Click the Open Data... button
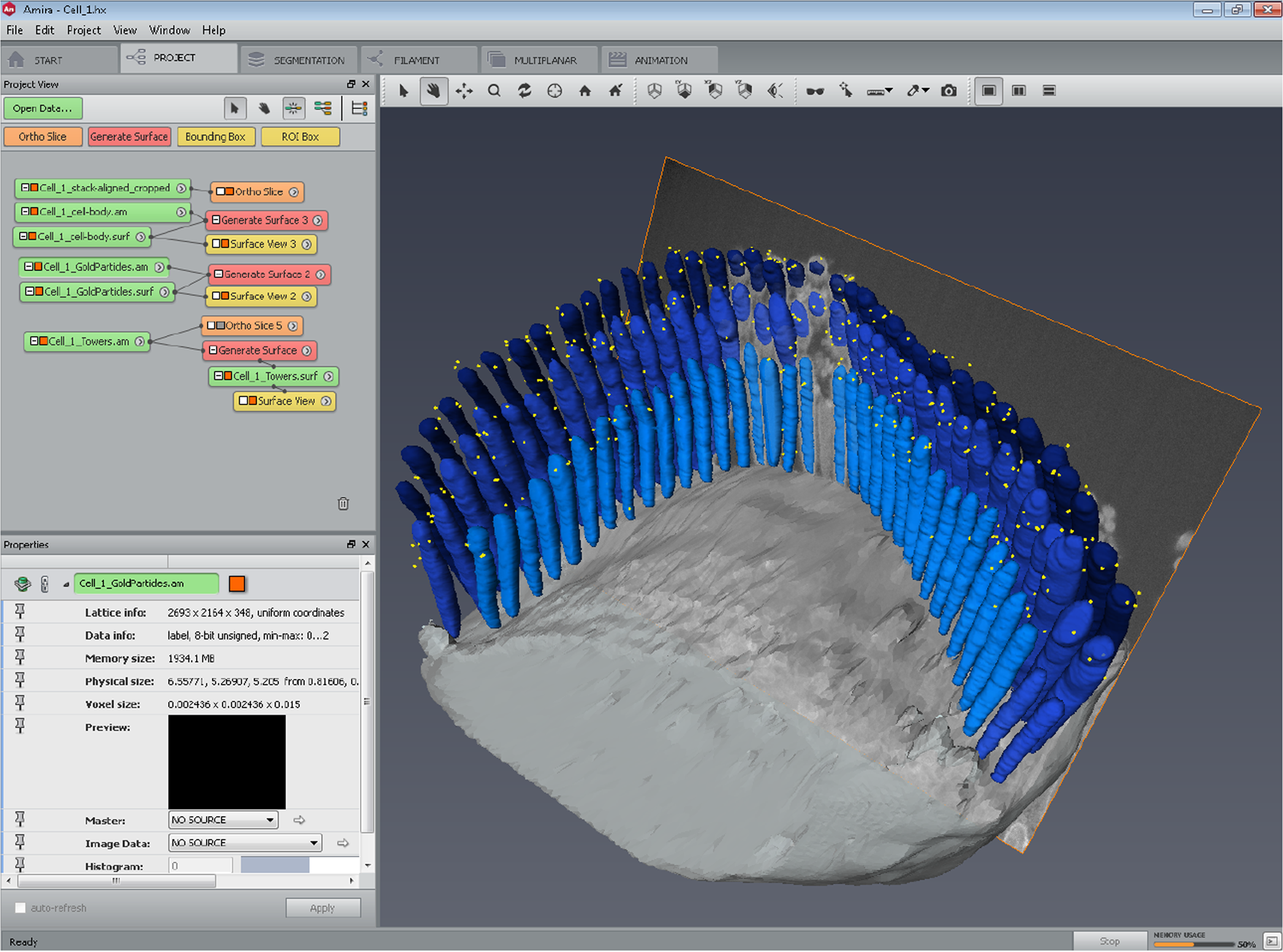The image size is (1283, 952). point(42,108)
